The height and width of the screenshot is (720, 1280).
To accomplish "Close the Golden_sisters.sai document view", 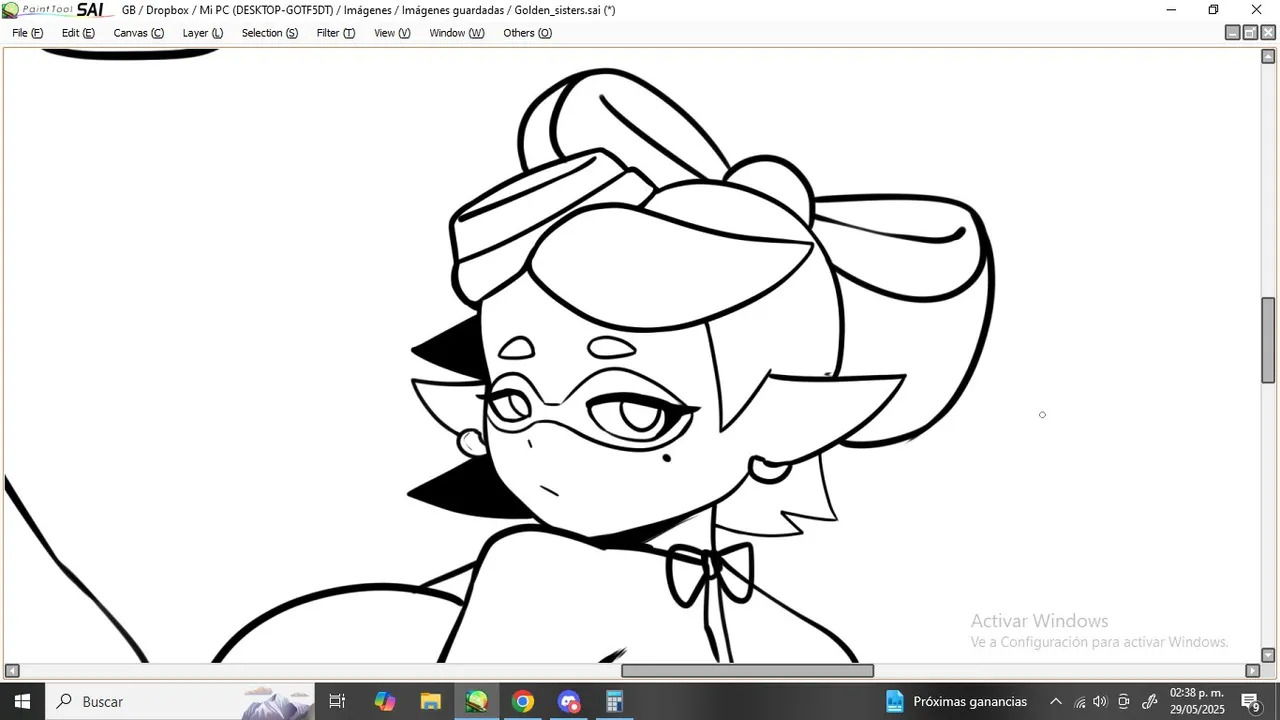I will point(1268,33).
